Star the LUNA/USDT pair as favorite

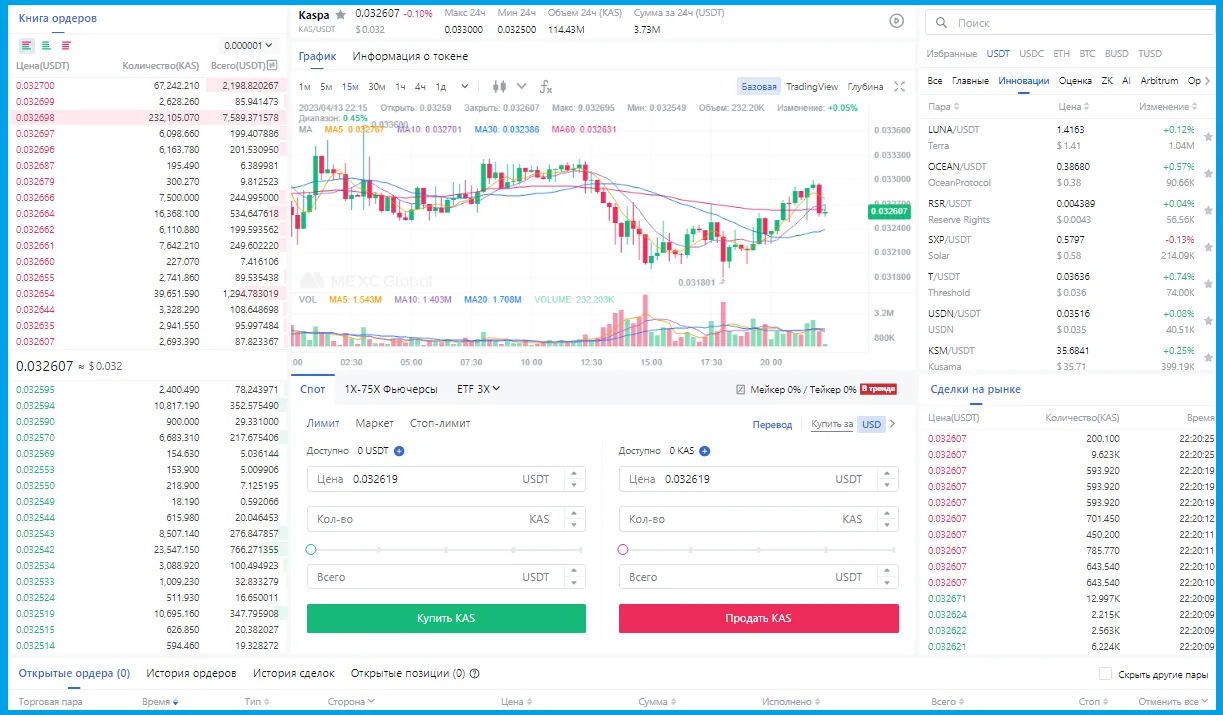1208,136
